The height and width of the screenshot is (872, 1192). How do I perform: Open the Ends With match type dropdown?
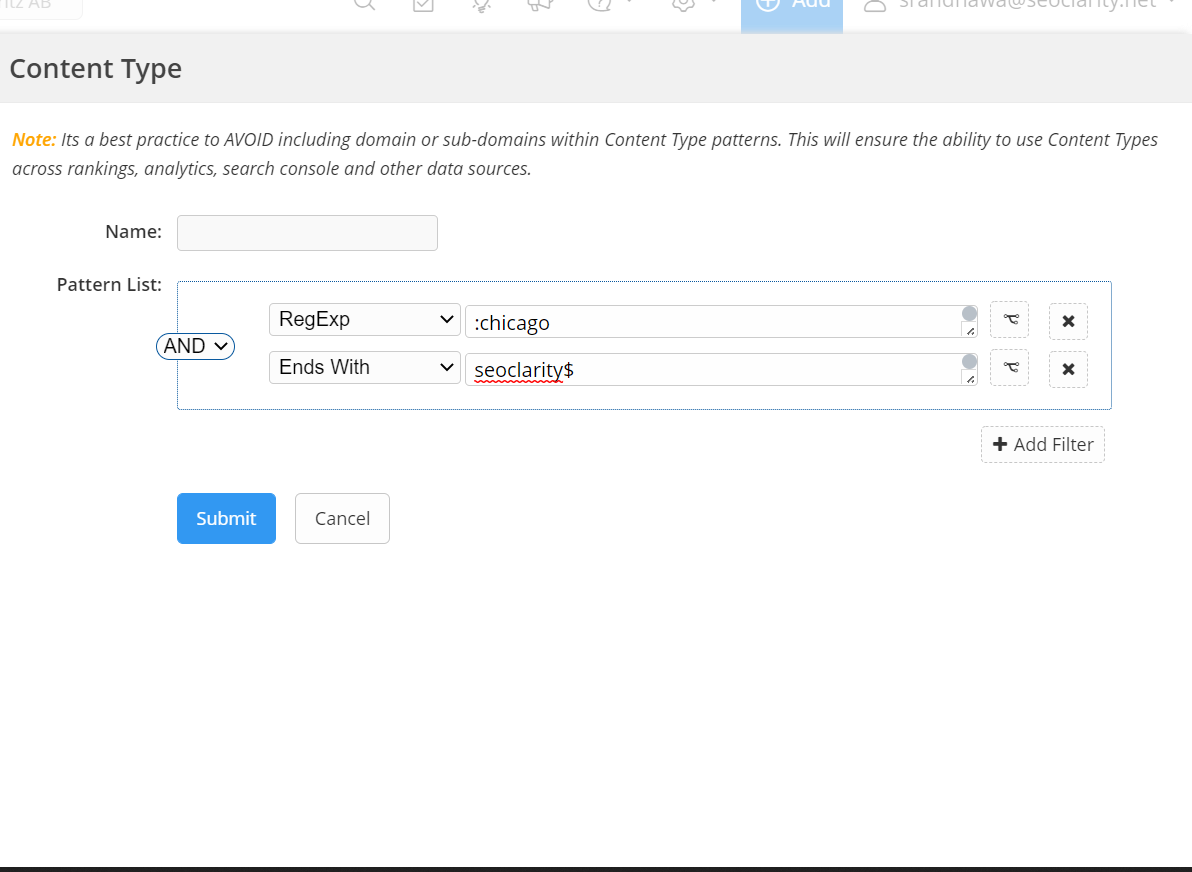pyautogui.click(x=365, y=368)
